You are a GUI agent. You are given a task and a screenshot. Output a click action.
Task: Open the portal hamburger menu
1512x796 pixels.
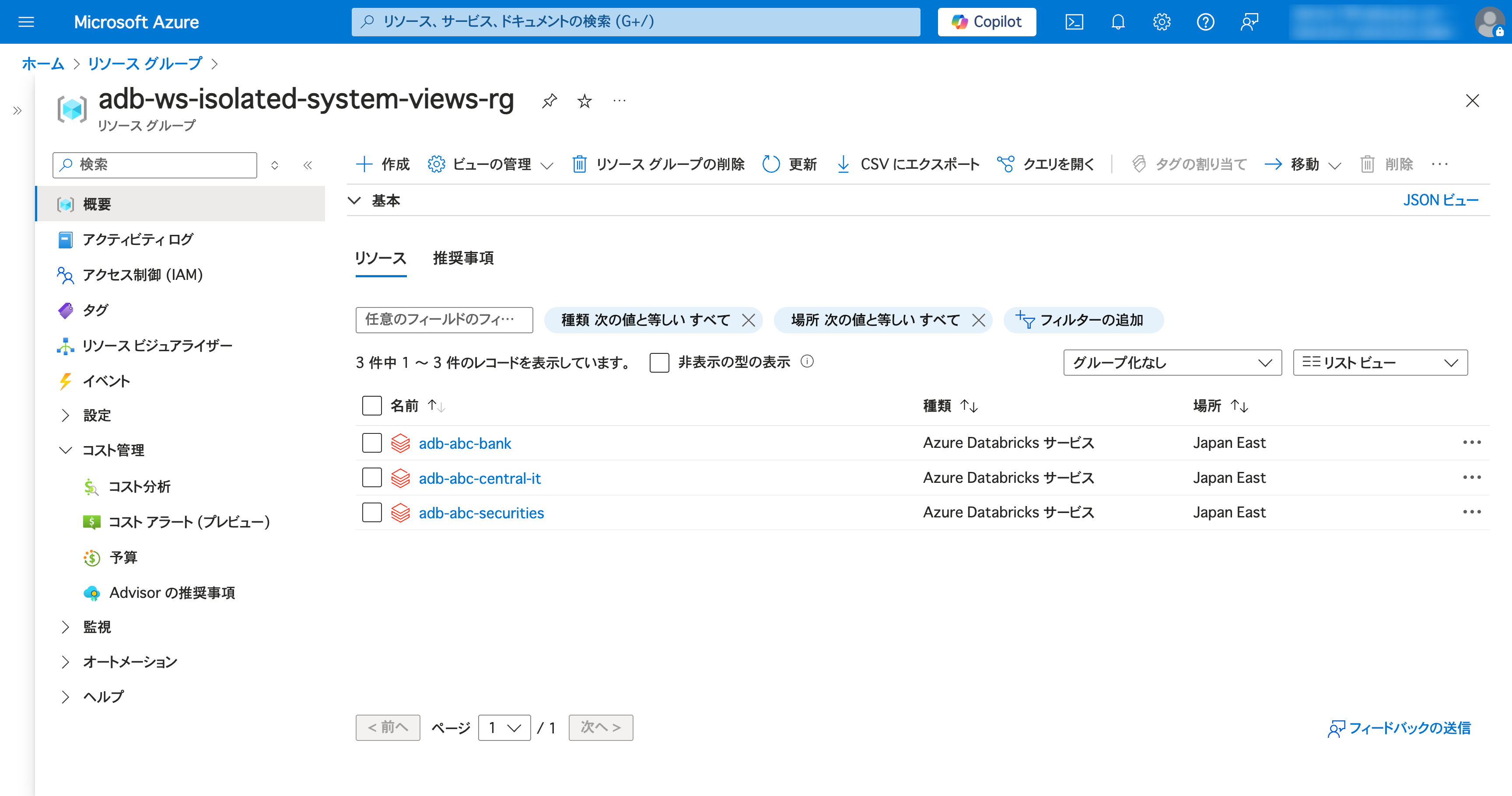point(26,22)
